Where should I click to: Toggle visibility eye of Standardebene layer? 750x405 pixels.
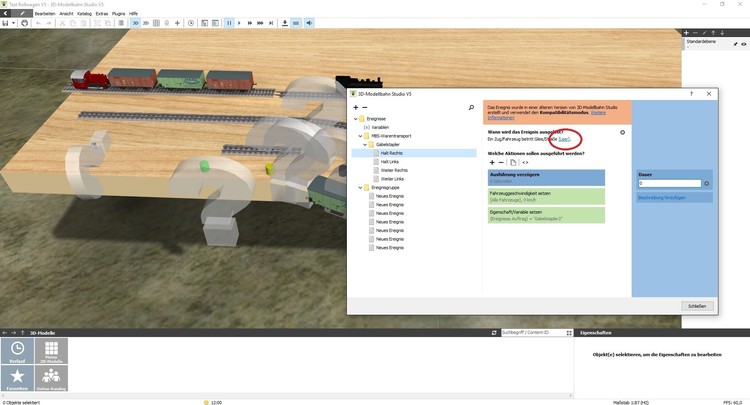(743, 44)
